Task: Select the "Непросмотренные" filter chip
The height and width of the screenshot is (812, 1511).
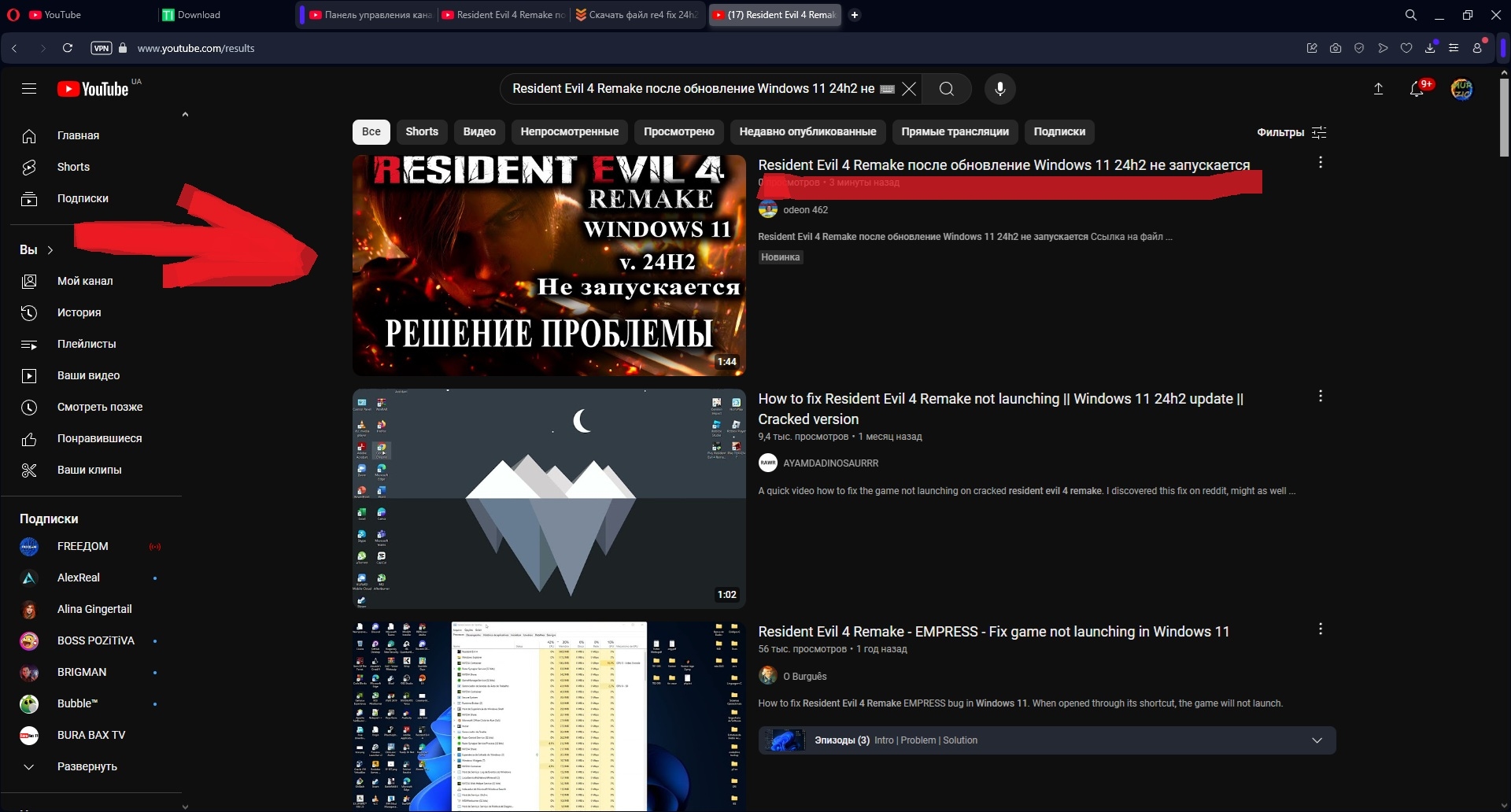Action: pyautogui.click(x=569, y=131)
